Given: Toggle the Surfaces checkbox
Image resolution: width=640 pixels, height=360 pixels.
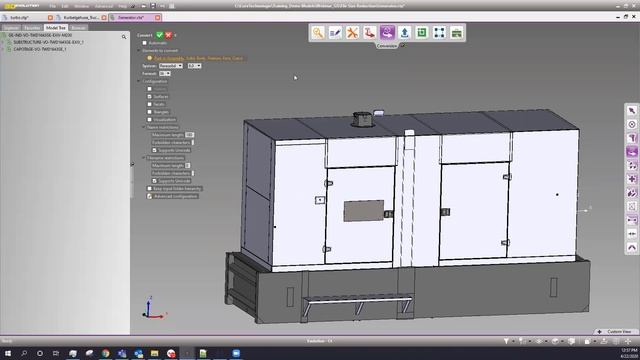Looking at the screenshot, I should (x=149, y=96).
